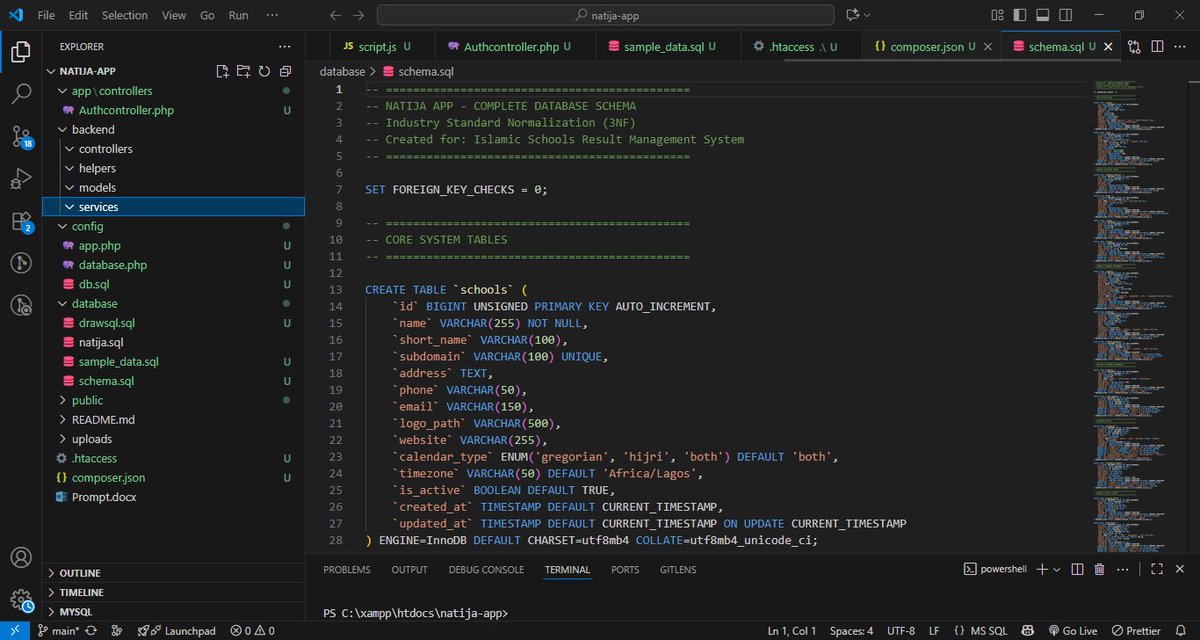1200x640 pixels.
Task: Open Source Control view with 18 badge
Action: tap(20, 137)
